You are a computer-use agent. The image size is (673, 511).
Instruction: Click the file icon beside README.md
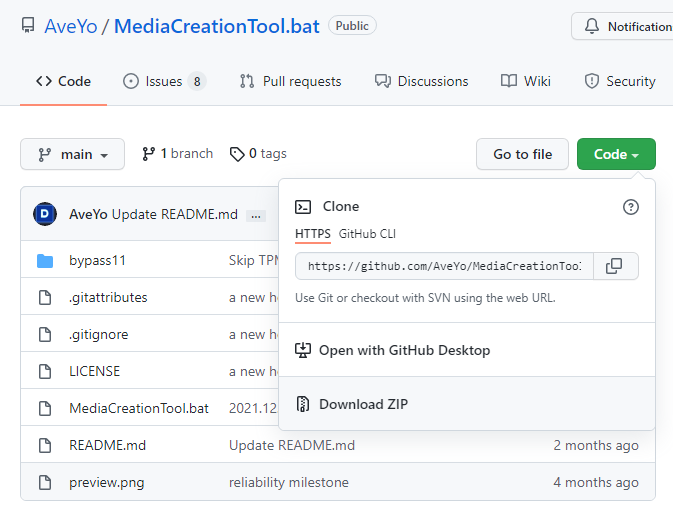pyautogui.click(x=45, y=445)
